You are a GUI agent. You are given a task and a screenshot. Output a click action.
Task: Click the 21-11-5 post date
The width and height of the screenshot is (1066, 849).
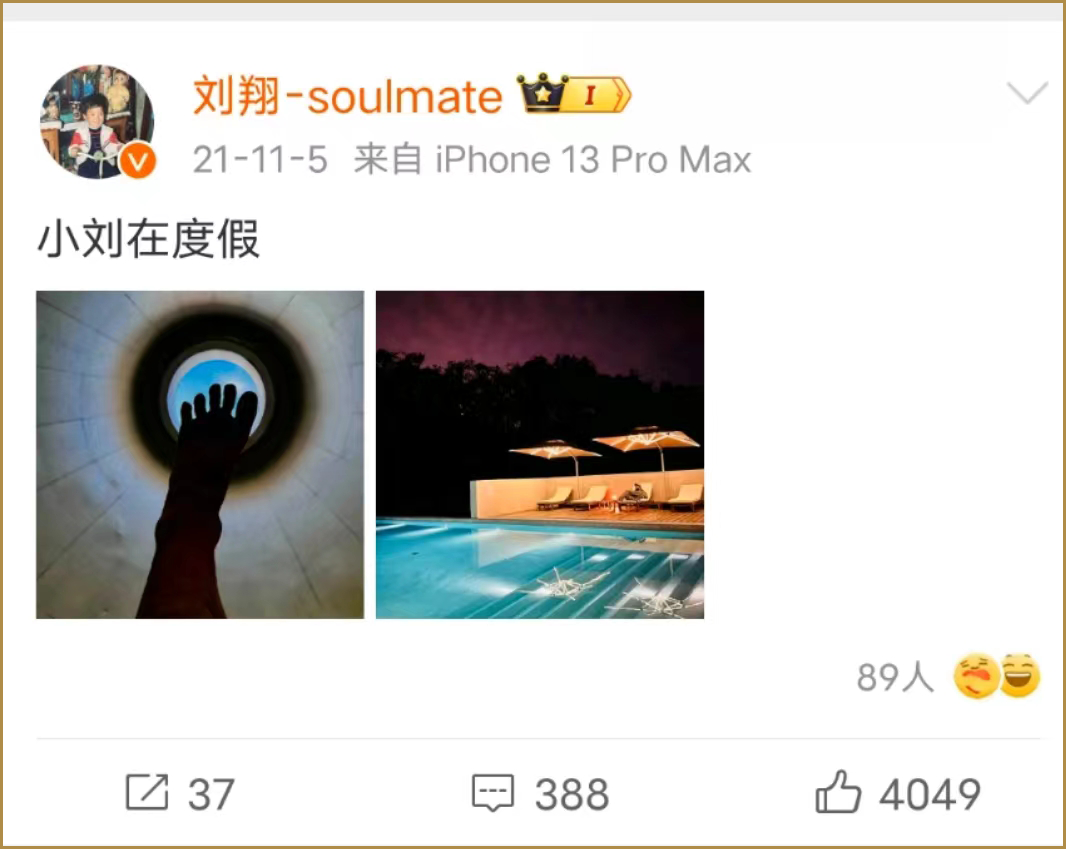pos(260,160)
